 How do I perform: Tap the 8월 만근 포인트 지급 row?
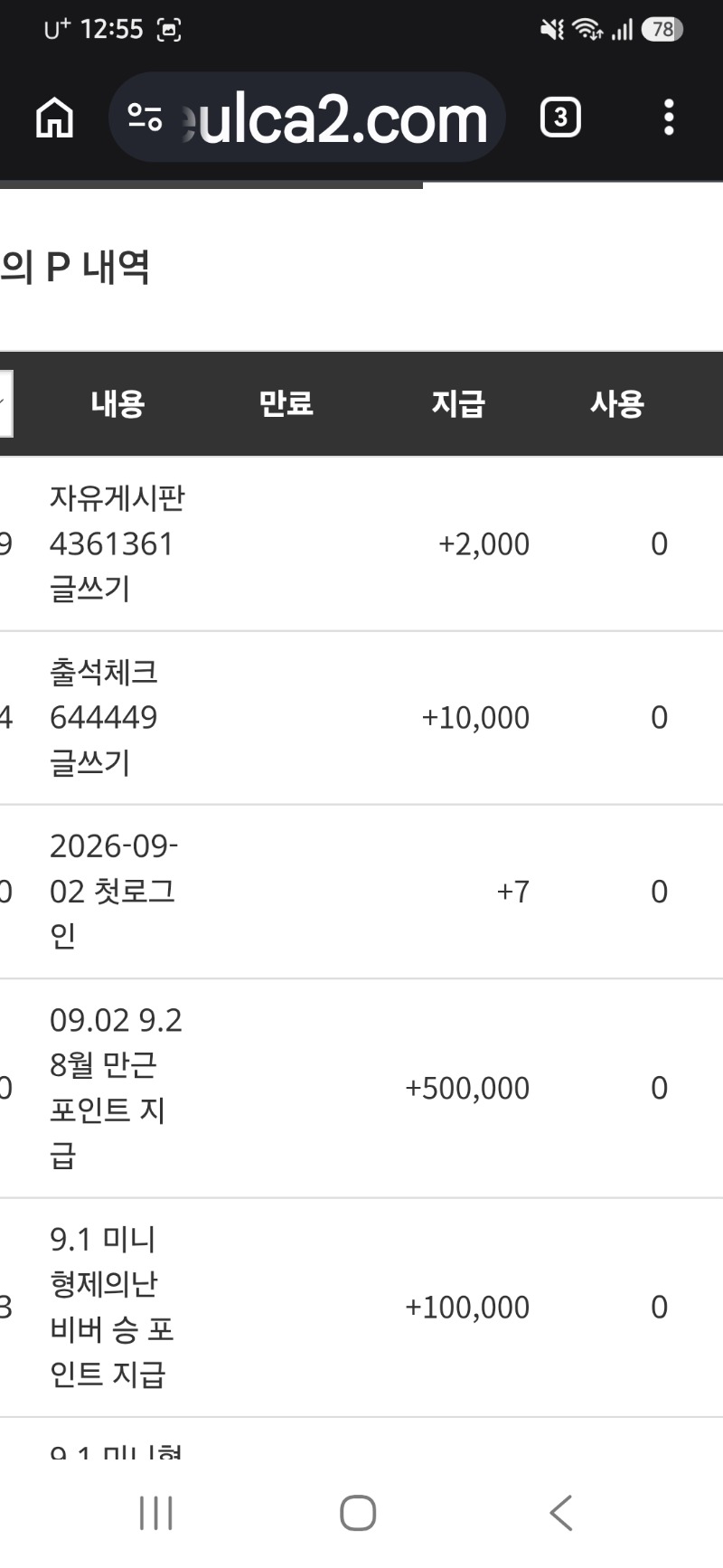pos(361,1089)
